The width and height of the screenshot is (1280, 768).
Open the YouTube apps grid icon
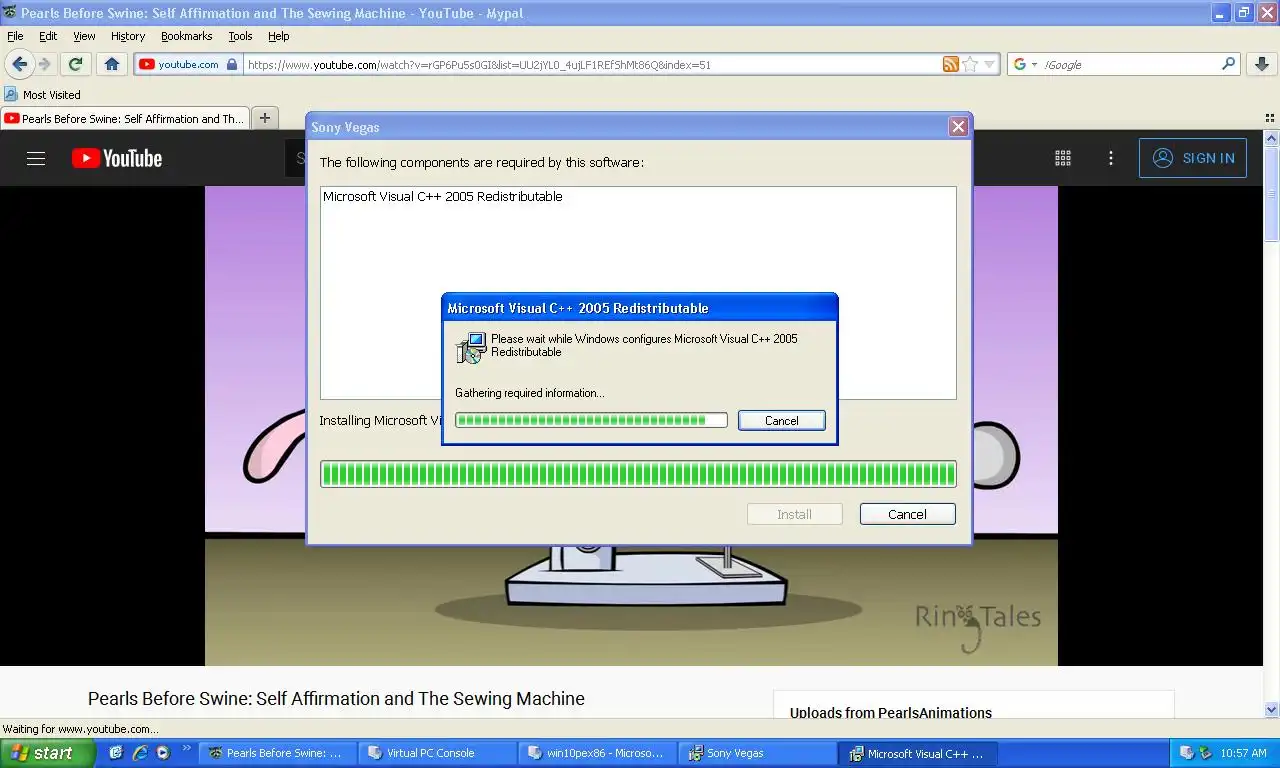(1063, 158)
